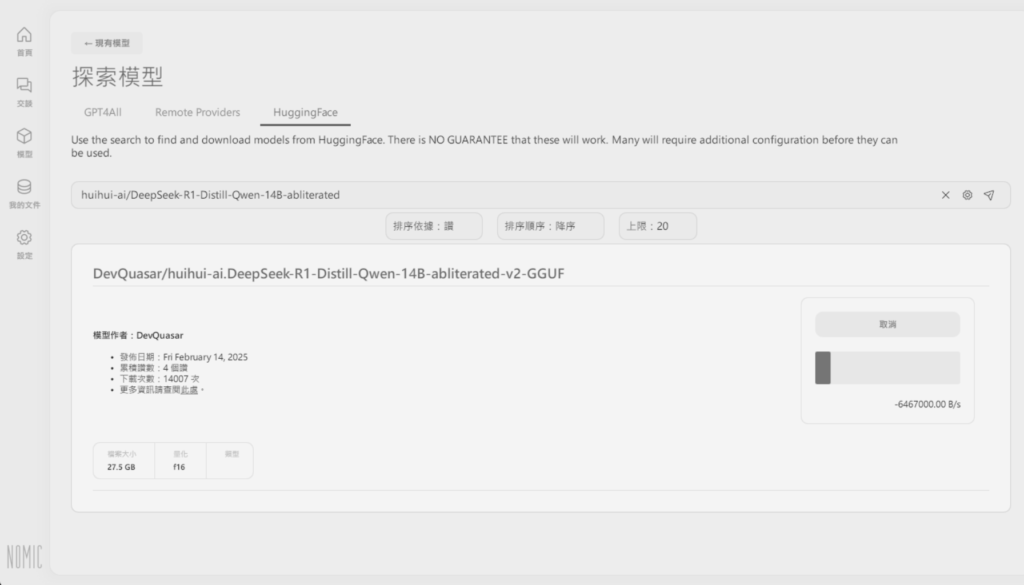This screenshot has height=585, width=1024.
Task: Go back to existing models (現有模型)
Action: (x=106, y=43)
